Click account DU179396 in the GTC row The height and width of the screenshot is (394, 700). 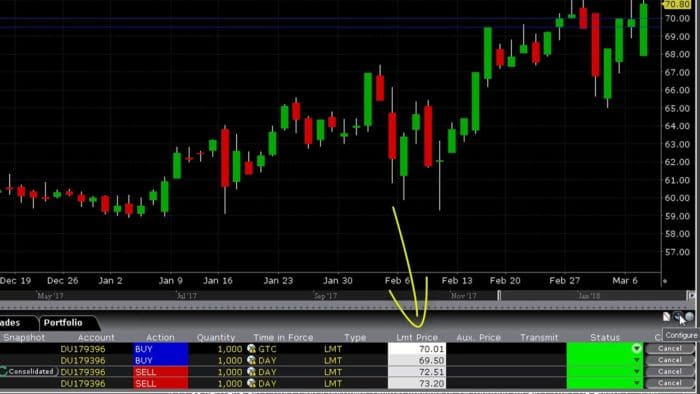83,349
